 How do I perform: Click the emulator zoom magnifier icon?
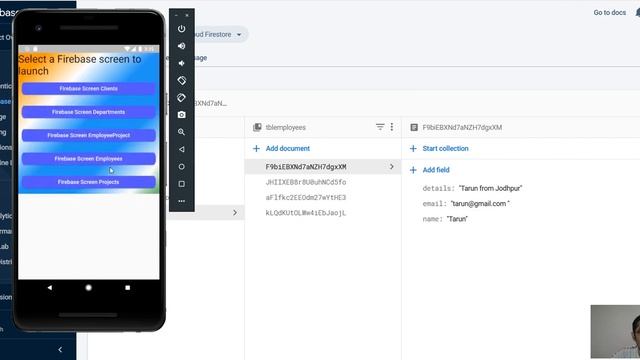[x=182, y=132]
